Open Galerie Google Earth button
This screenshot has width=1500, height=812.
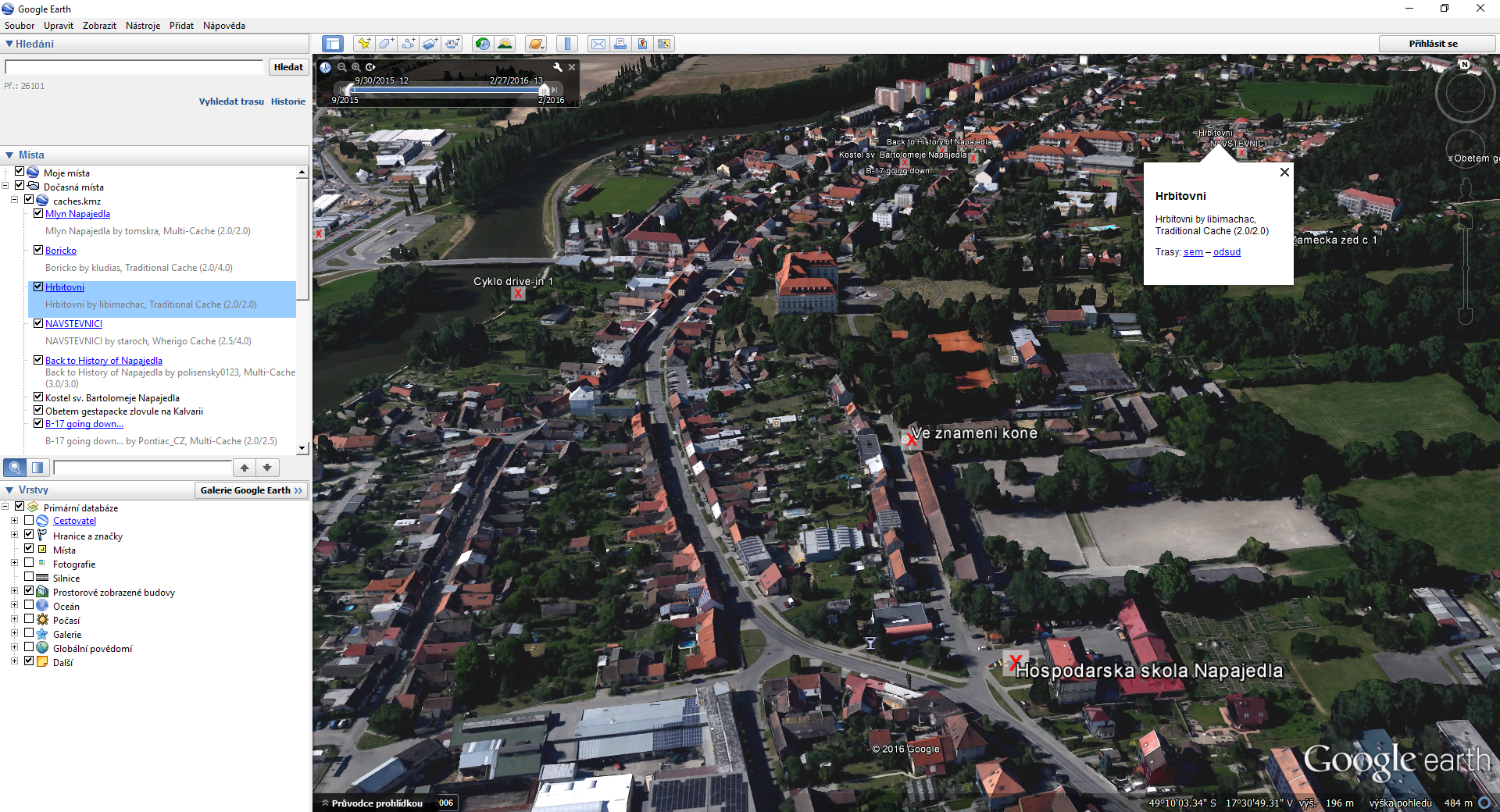[251, 490]
